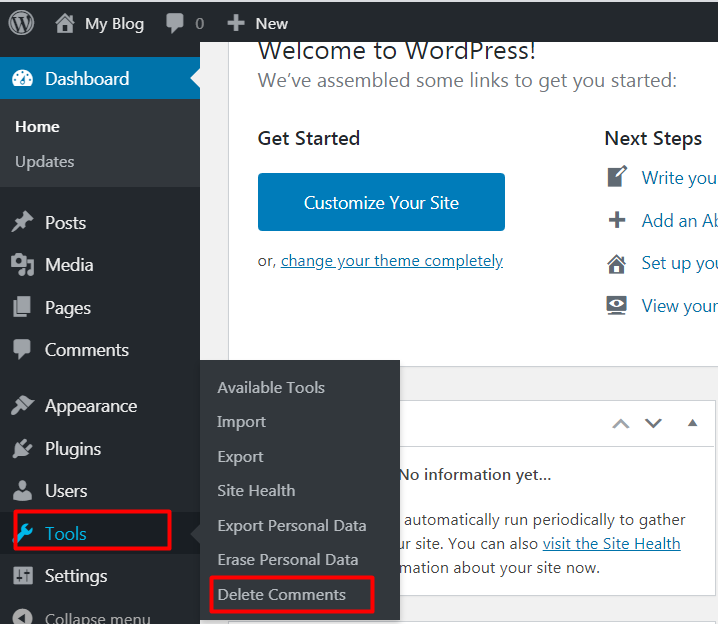Click the plus icon beside Add an About
Viewport: 718px width, 624px height.
pos(617,220)
